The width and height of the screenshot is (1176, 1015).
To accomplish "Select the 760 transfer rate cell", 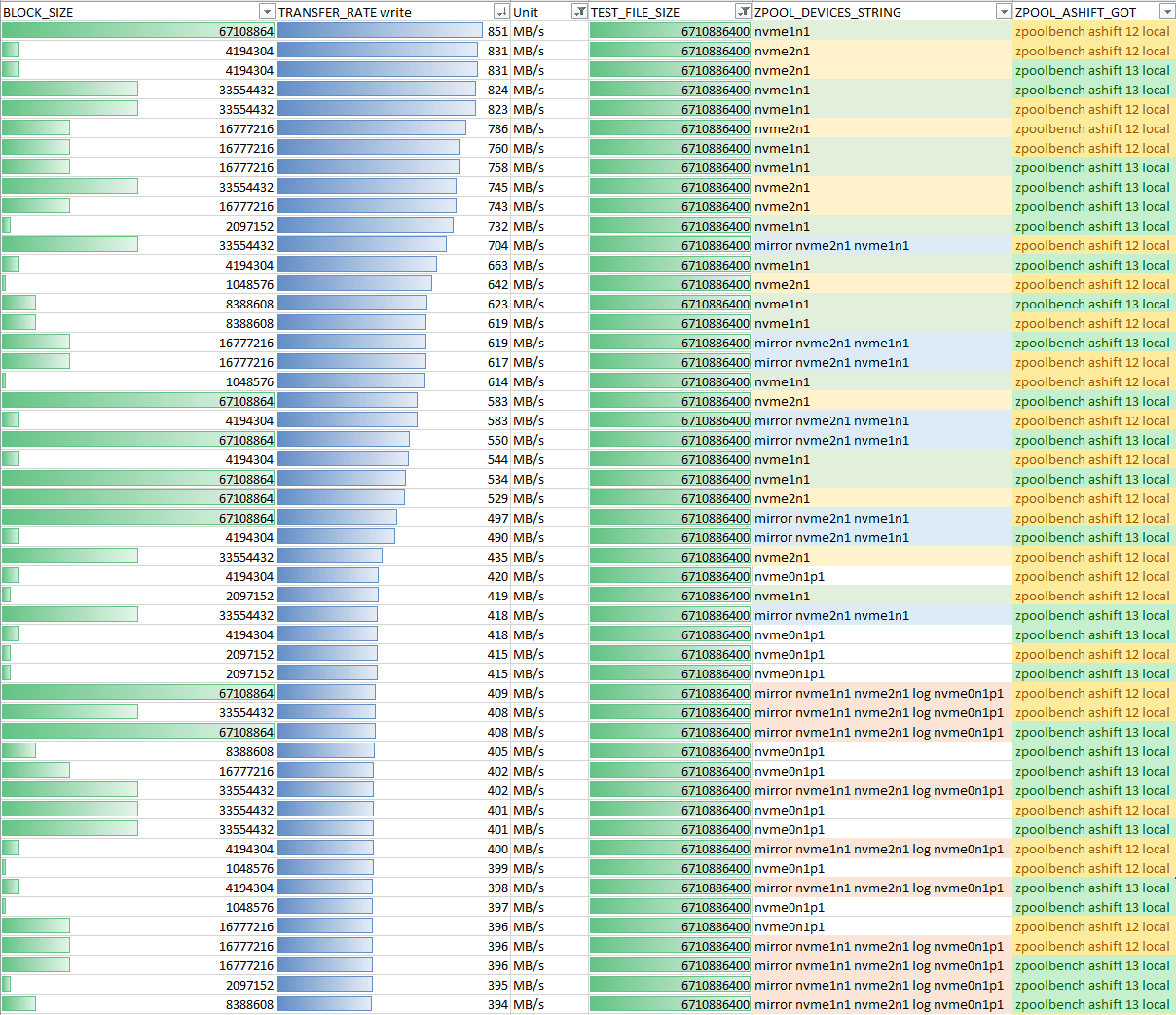I will pos(393,148).
